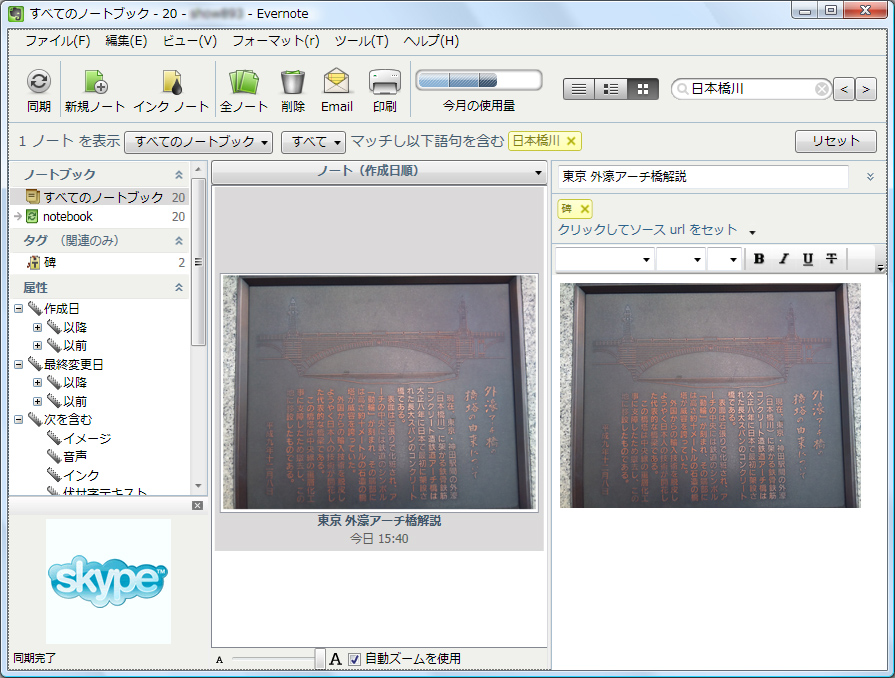Open the font family dropdown

(603, 258)
